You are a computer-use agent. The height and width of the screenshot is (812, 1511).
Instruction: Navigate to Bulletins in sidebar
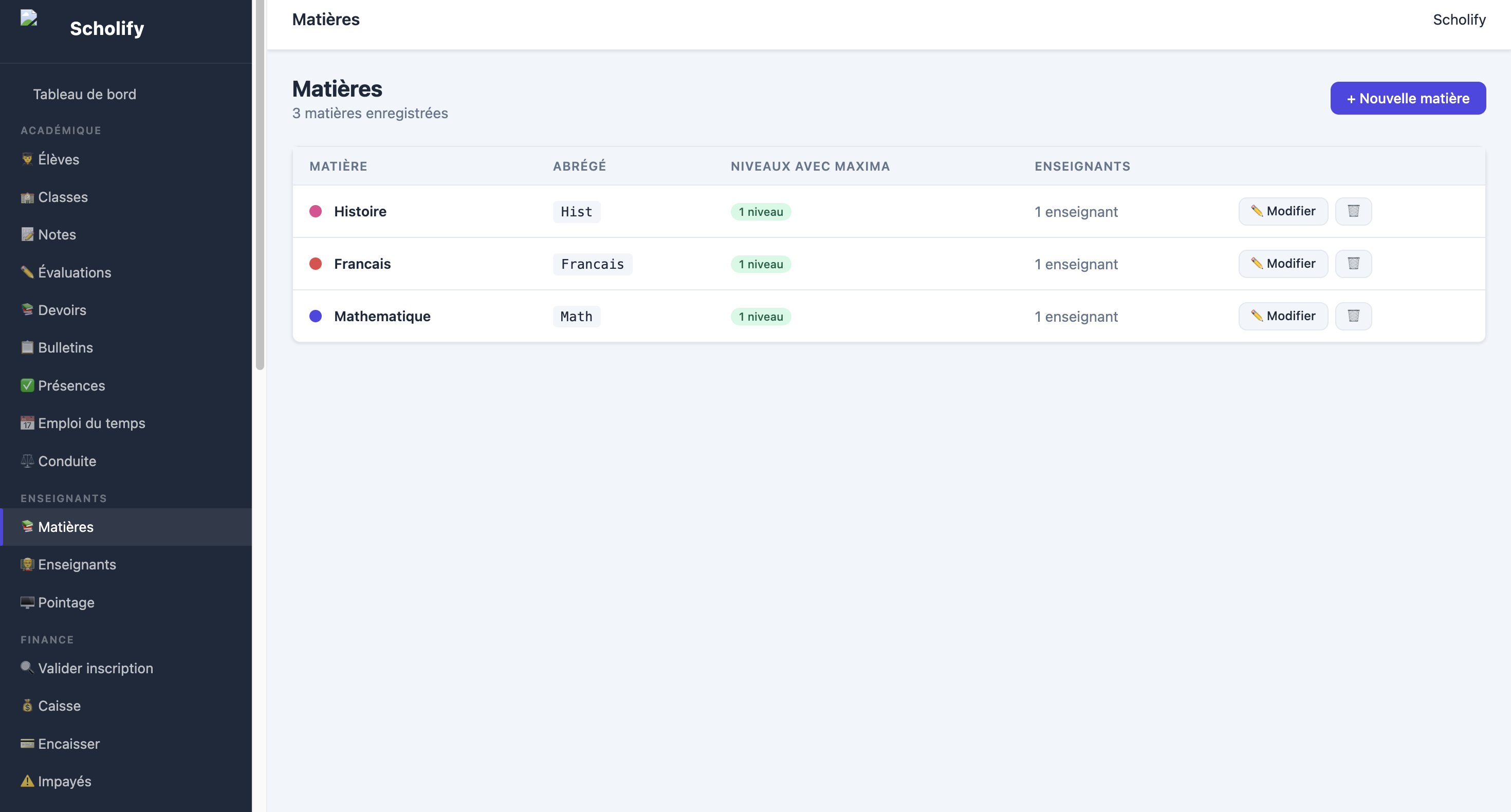(126, 347)
